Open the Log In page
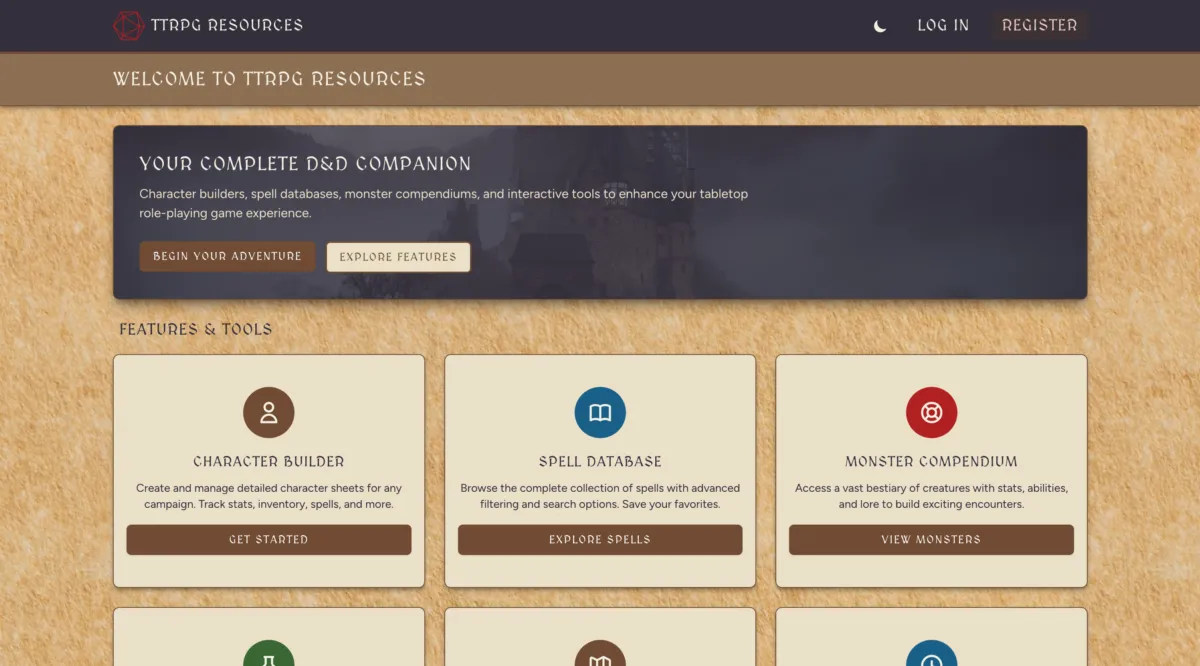 click(943, 26)
